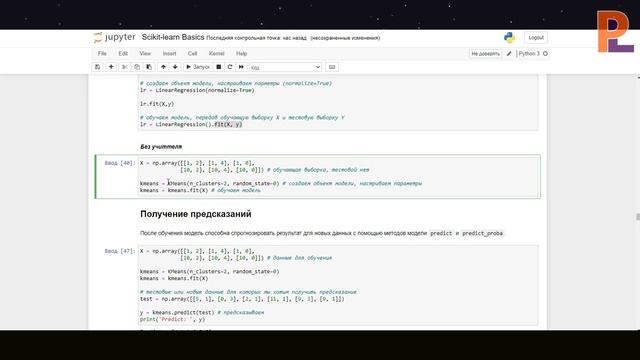Run the cell with the Запуск button
The height and width of the screenshot is (360, 640).
[x=198, y=67]
